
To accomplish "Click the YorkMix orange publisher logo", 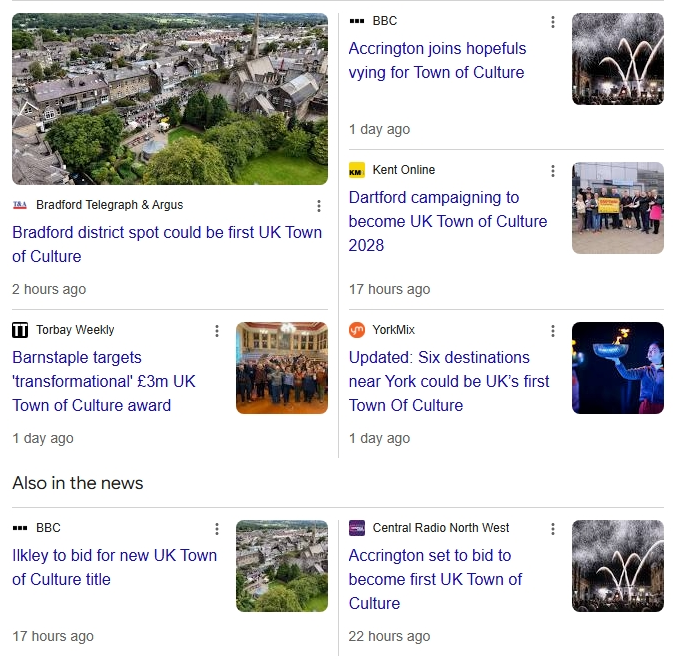I will click(357, 330).
